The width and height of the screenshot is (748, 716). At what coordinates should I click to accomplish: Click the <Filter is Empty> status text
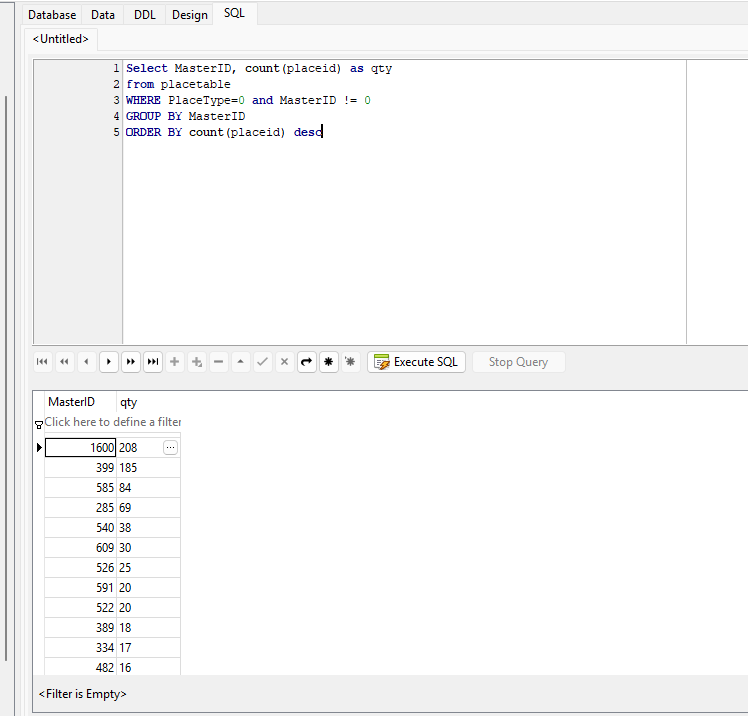[83, 694]
